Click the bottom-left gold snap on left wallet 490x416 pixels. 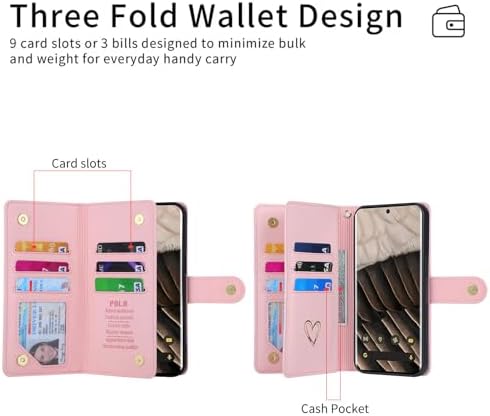click(x=22, y=360)
